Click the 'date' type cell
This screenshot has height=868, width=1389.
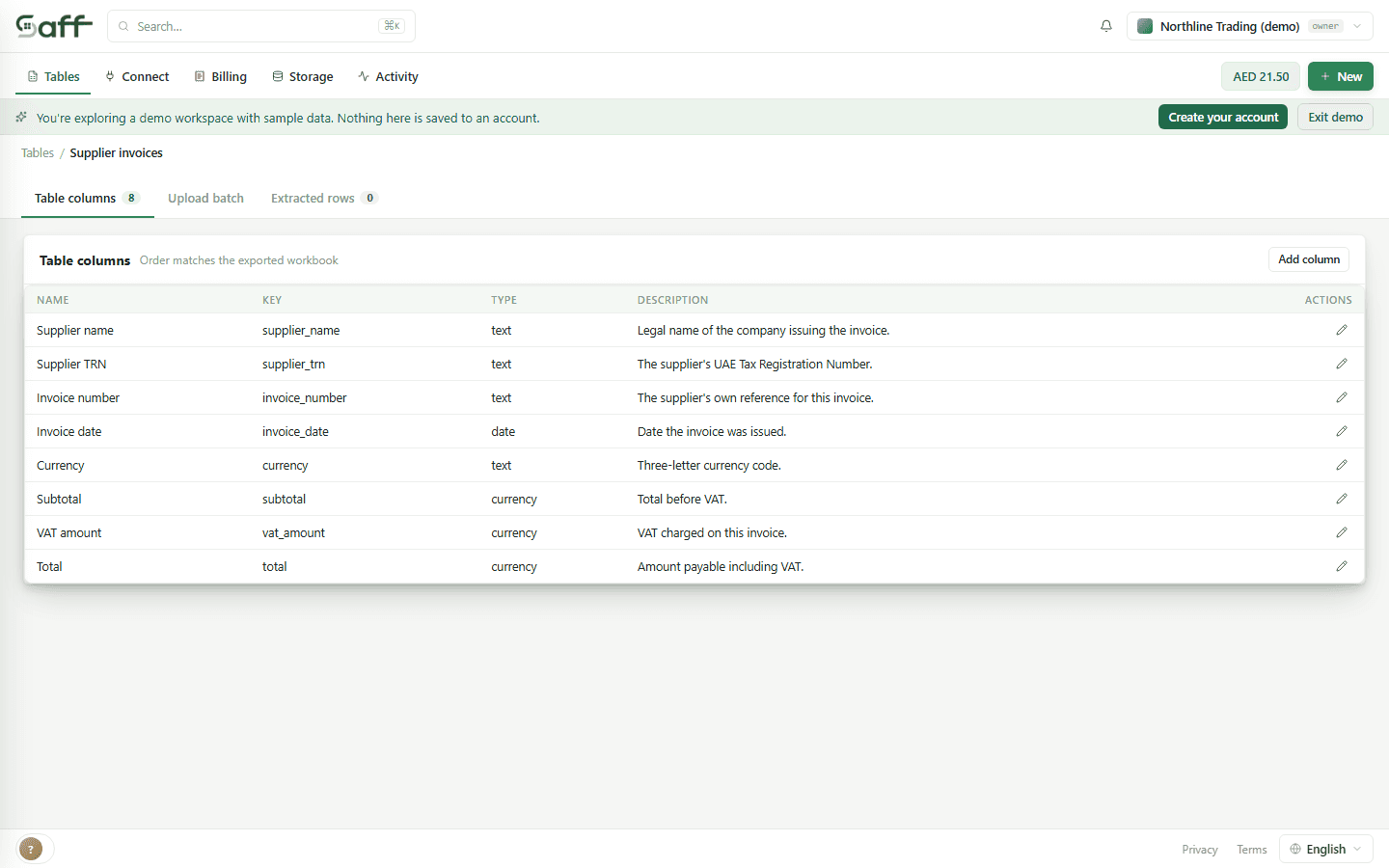[x=503, y=431]
